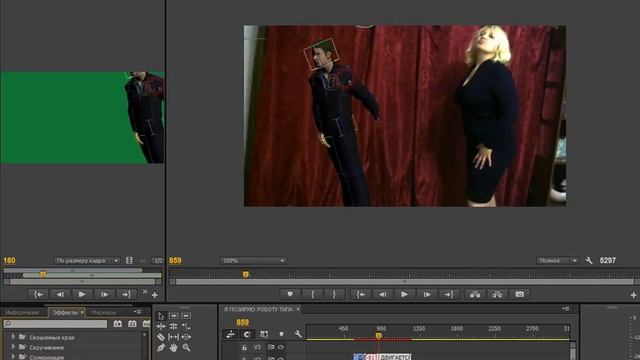Image resolution: width=640 pixels, height=360 pixels.
Task: Toggle V3 track lock
Action: (244, 347)
